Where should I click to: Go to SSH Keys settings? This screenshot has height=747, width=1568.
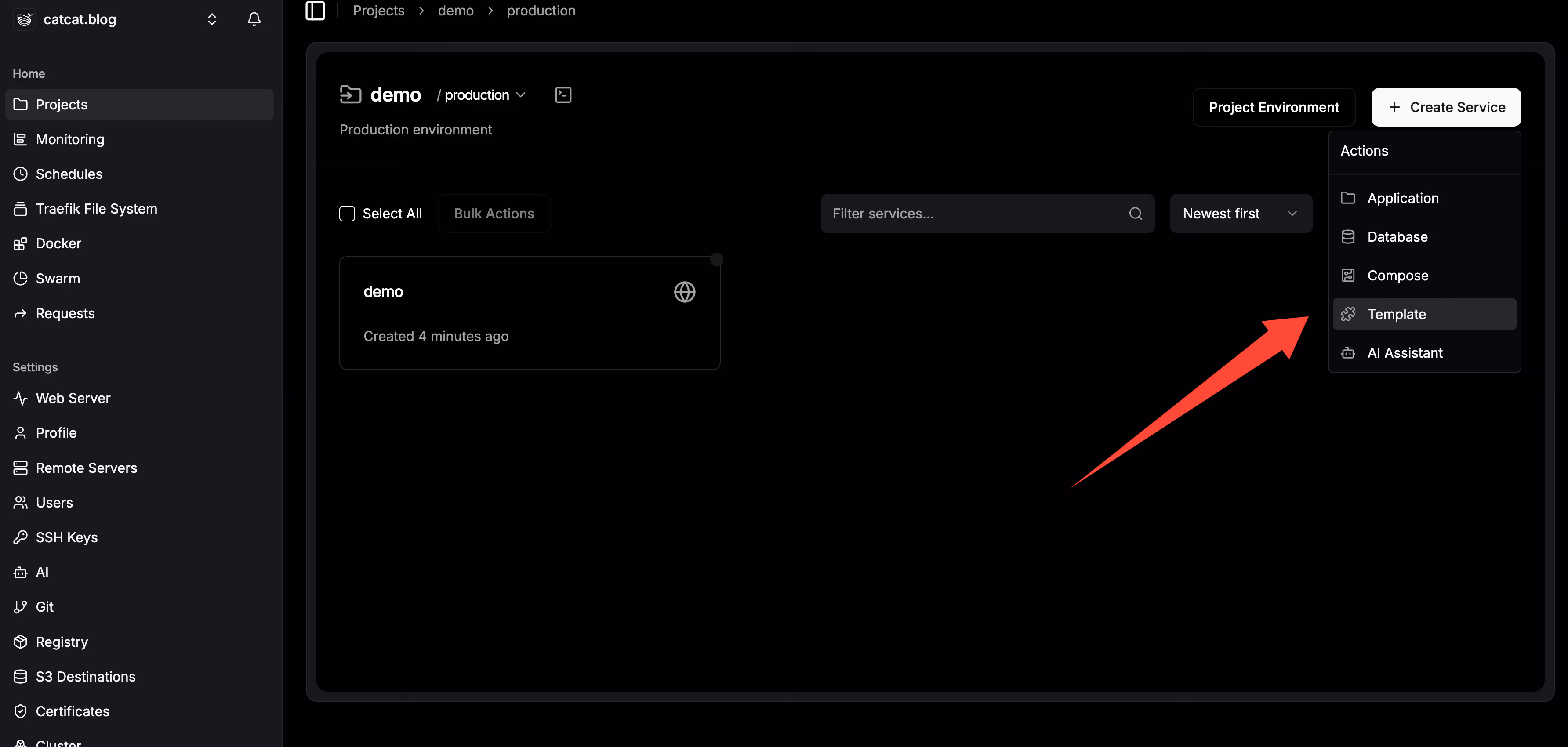tap(66, 537)
